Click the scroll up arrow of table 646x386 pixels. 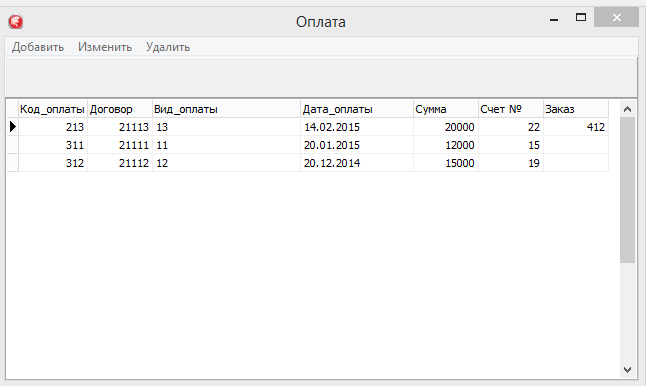tap(627, 109)
